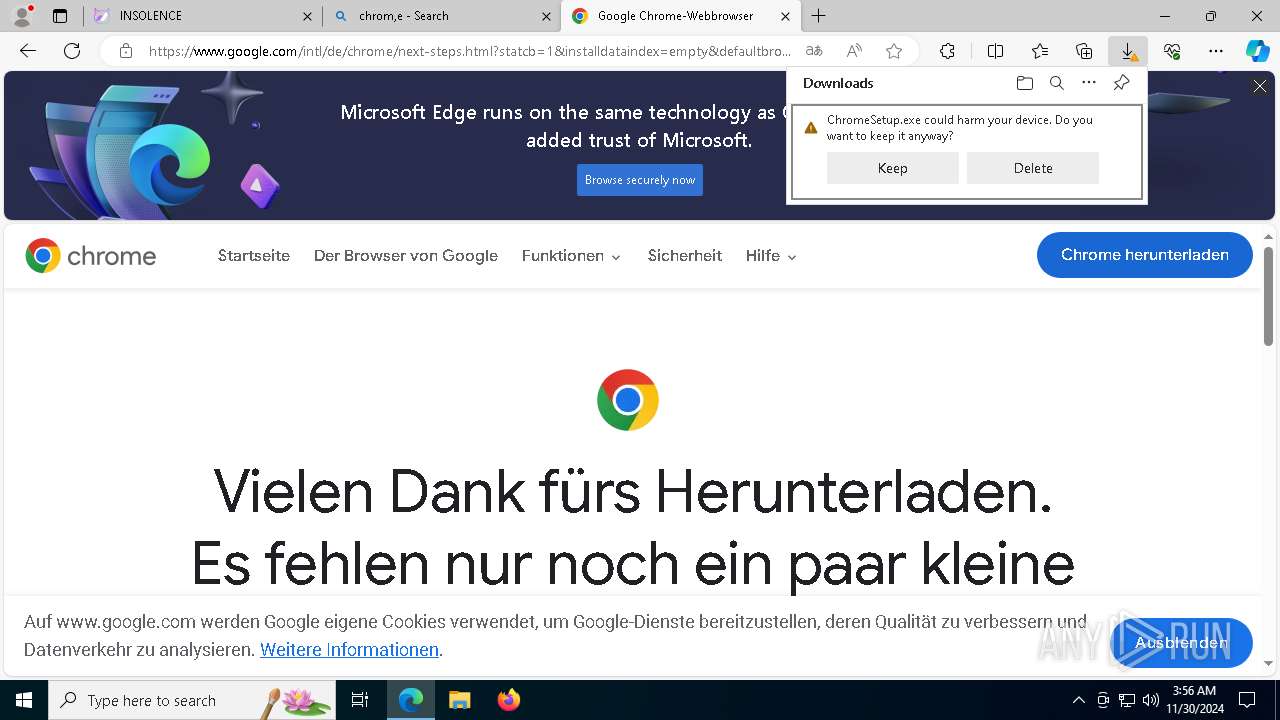The width and height of the screenshot is (1280, 720).
Task: Open the Edge profile avatar
Action: 22,16
